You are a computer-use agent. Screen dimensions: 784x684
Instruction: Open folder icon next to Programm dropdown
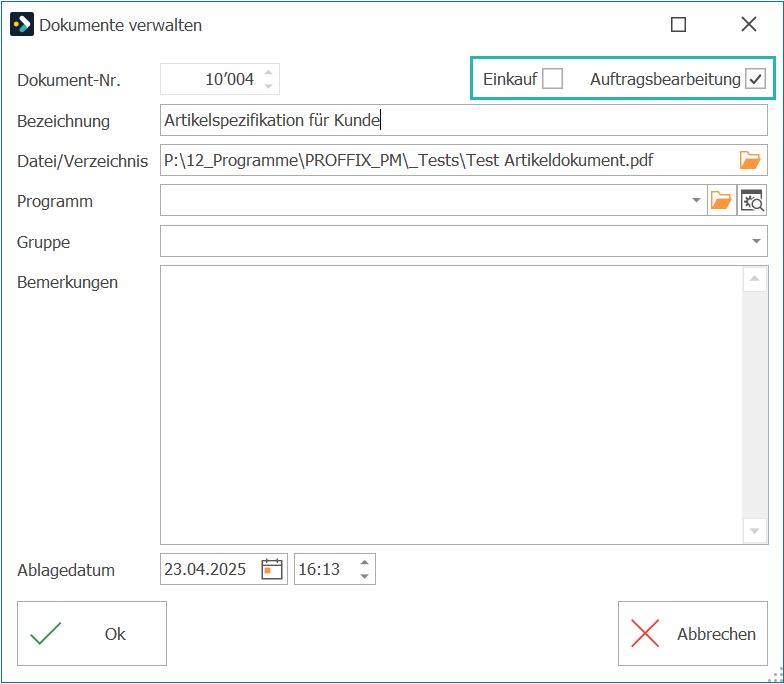[x=721, y=200]
